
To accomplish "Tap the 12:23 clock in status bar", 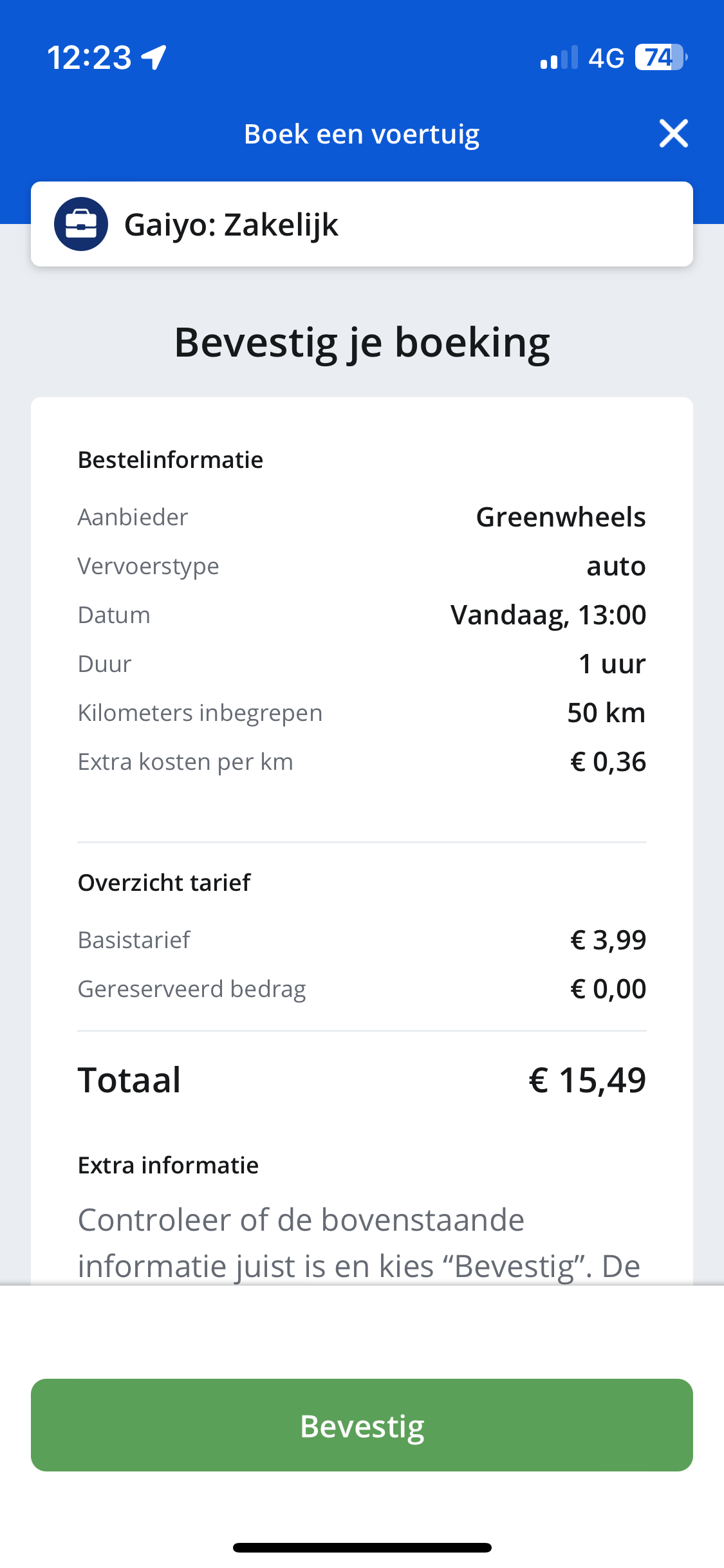I will 89,57.
